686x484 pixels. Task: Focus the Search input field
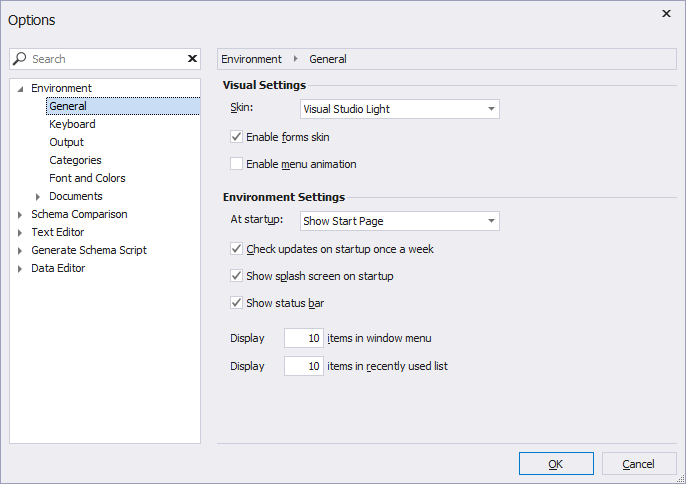coord(107,59)
